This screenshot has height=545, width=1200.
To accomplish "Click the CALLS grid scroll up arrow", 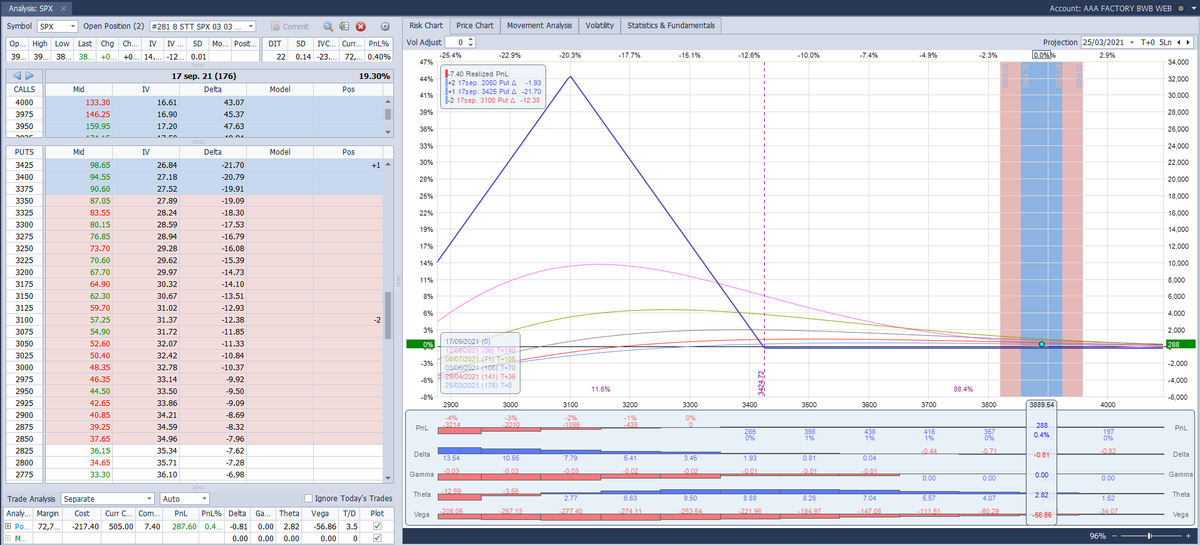I will pyautogui.click(x=390, y=100).
